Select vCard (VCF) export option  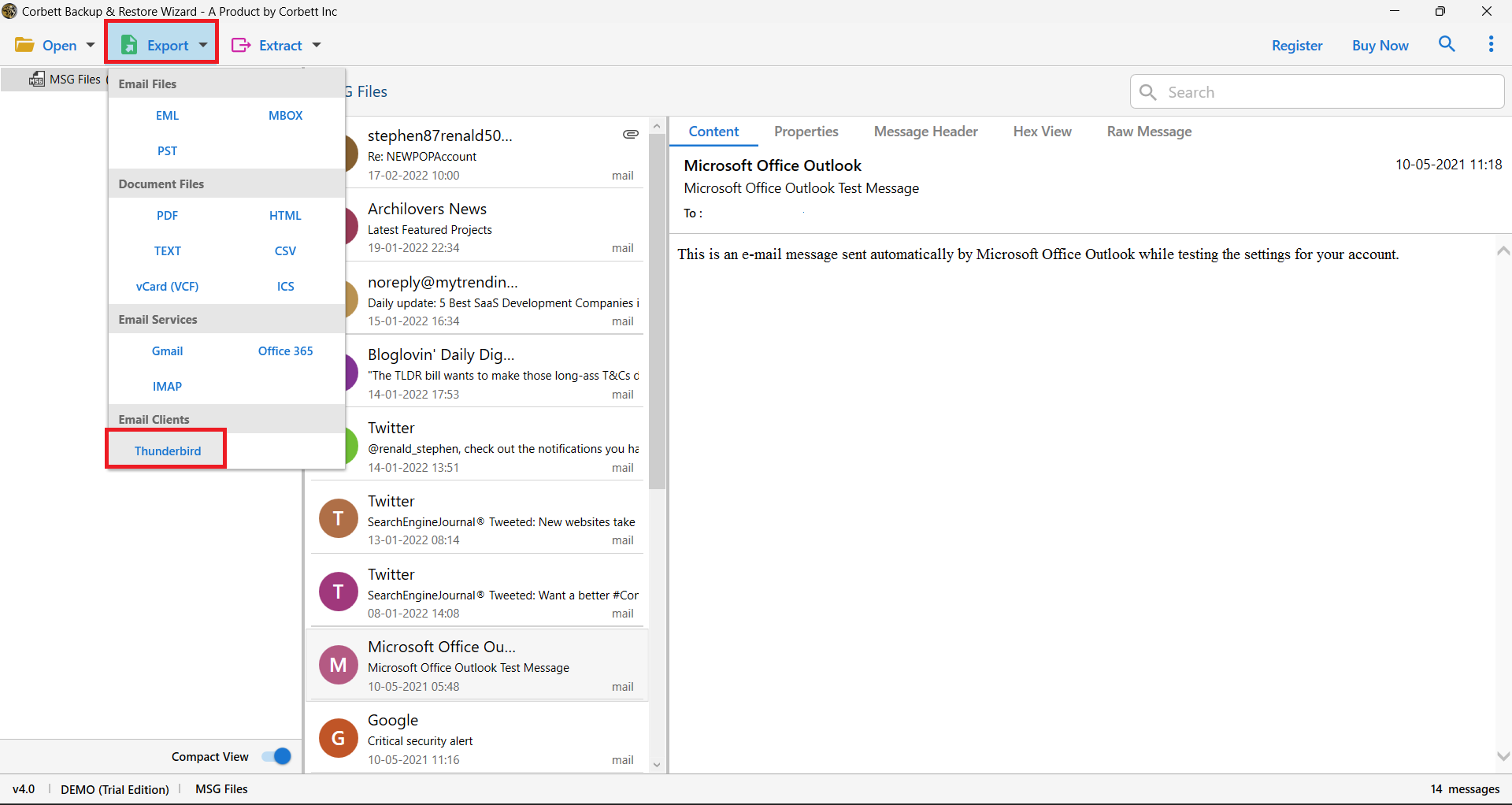(x=167, y=286)
